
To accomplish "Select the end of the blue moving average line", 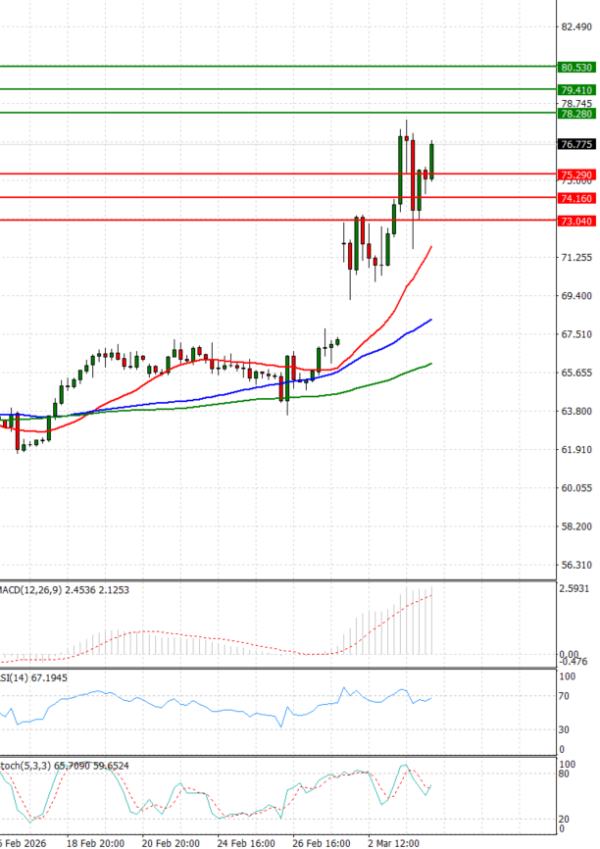I will tap(431, 320).
